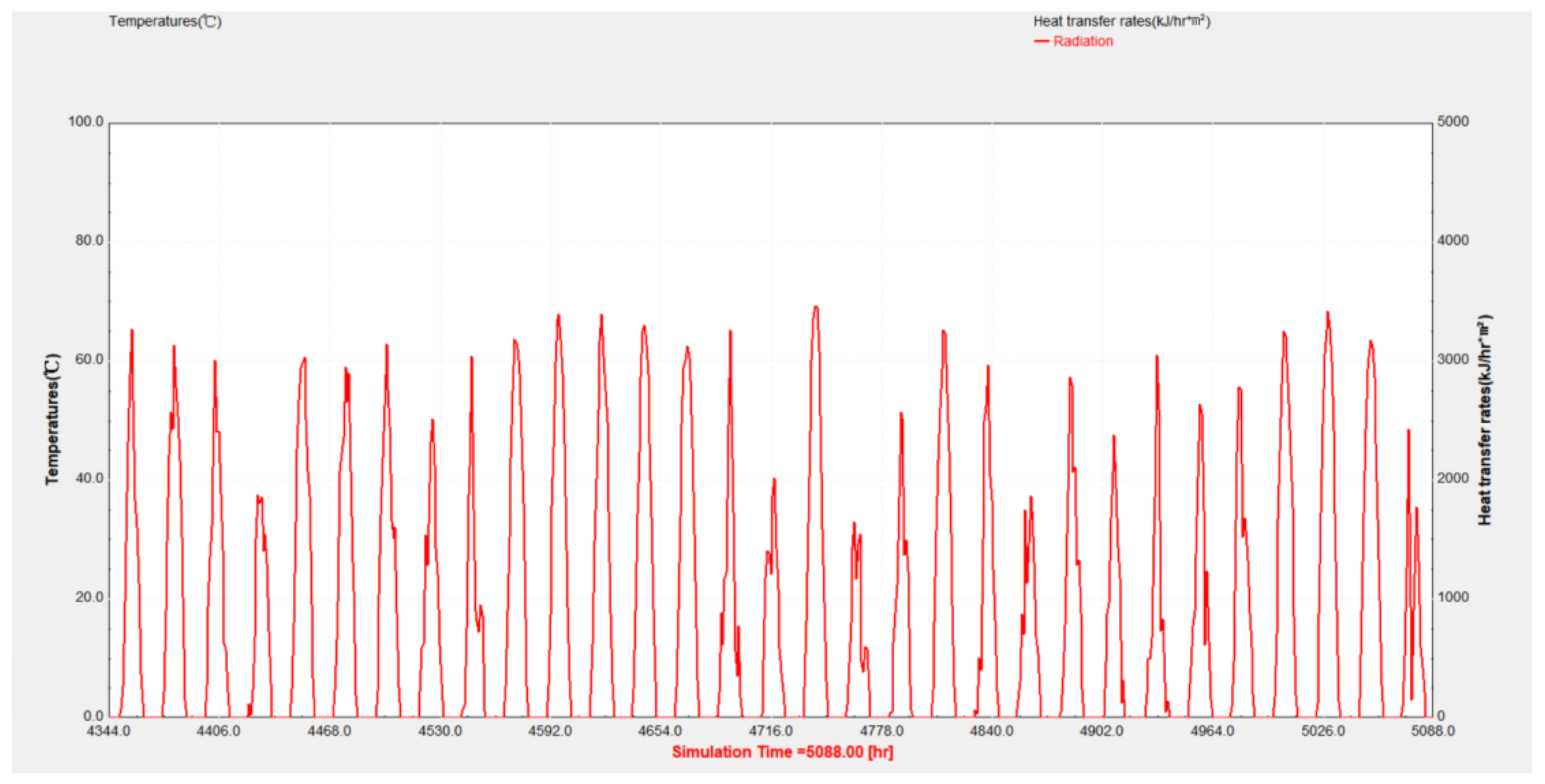Click the 4000 value on right axis
1545x784 pixels.
click(x=1453, y=241)
